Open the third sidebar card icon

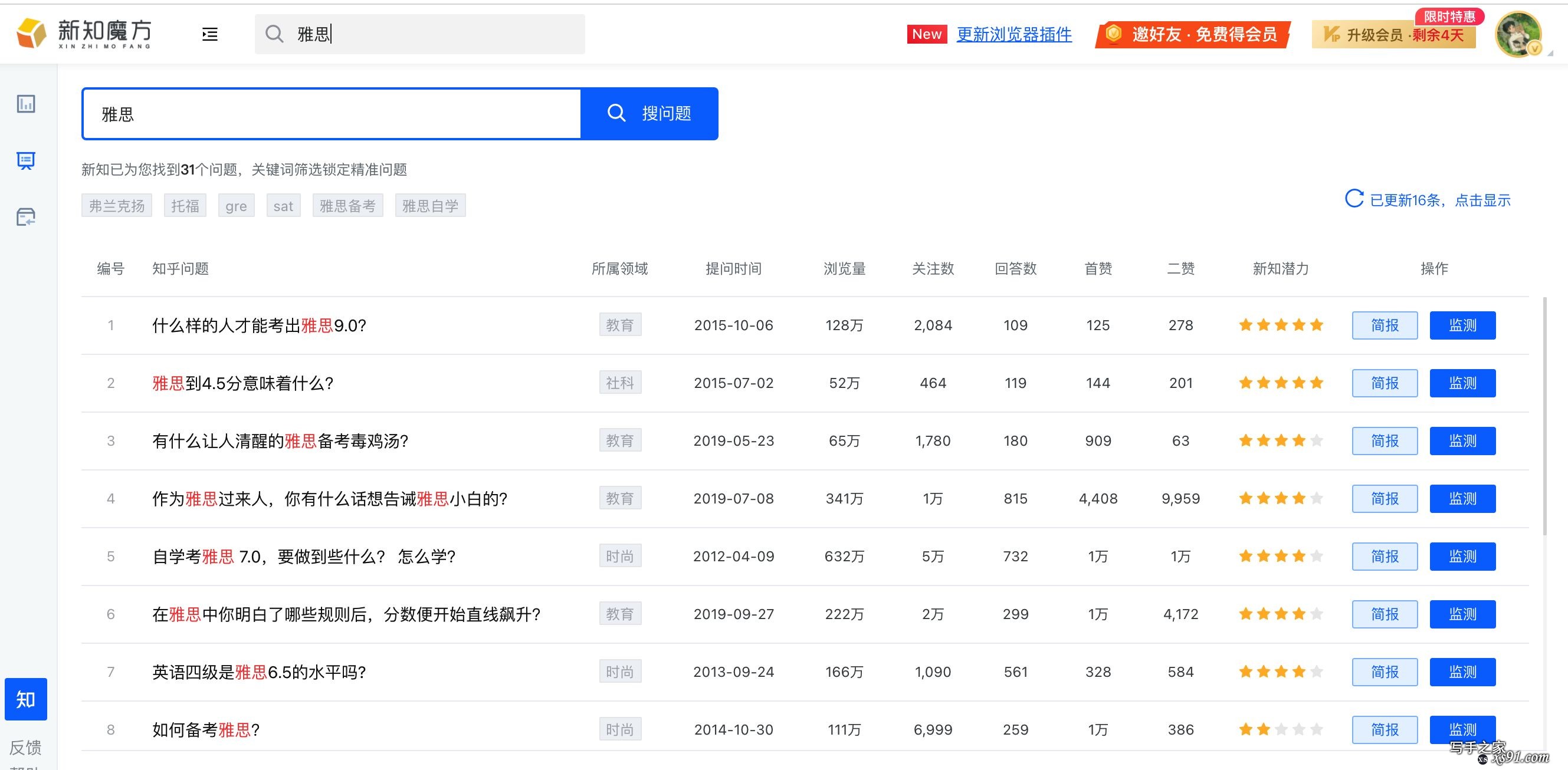click(x=25, y=217)
